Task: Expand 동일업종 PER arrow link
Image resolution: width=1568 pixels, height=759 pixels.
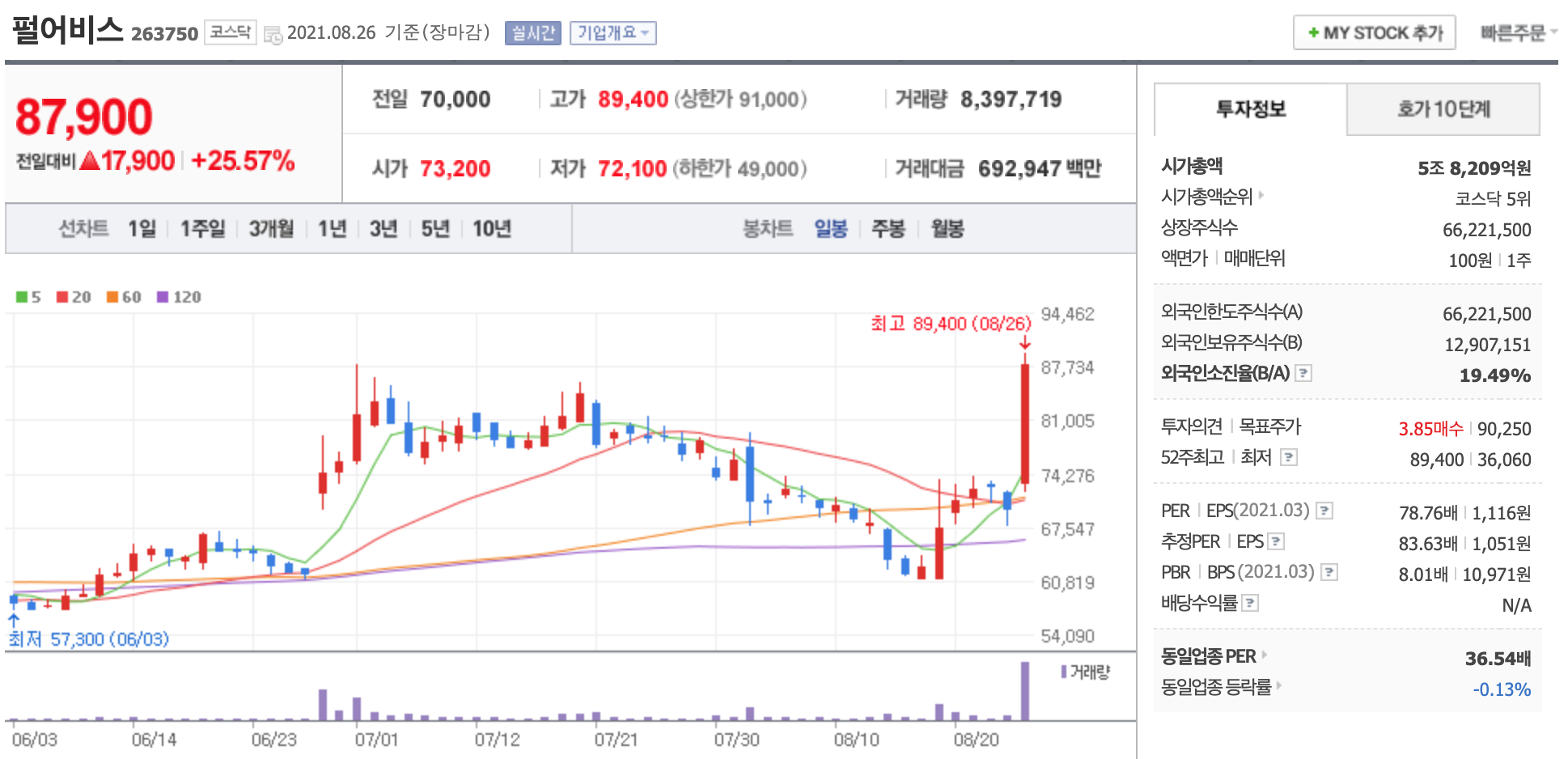Action: click(1264, 655)
